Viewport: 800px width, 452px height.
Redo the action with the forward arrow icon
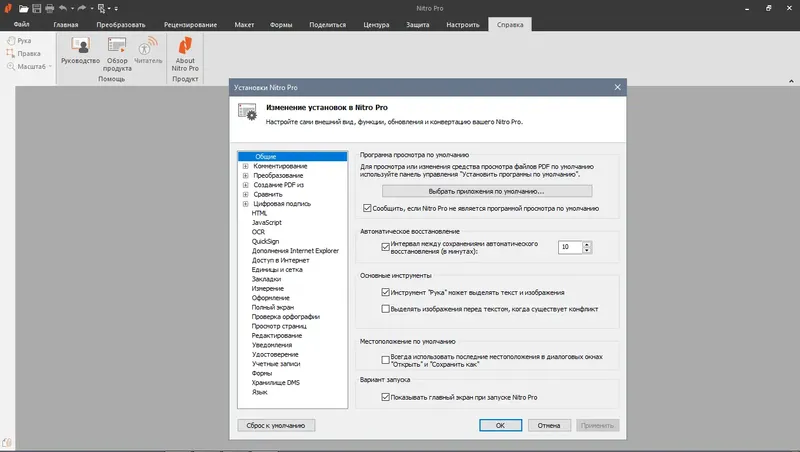click(82, 8)
